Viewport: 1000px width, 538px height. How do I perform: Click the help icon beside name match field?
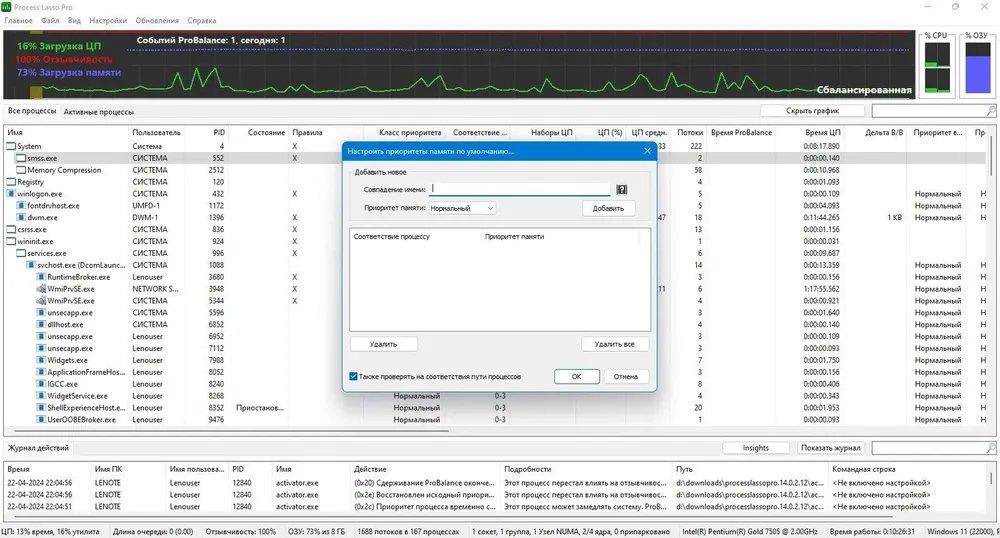coord(622,189)
